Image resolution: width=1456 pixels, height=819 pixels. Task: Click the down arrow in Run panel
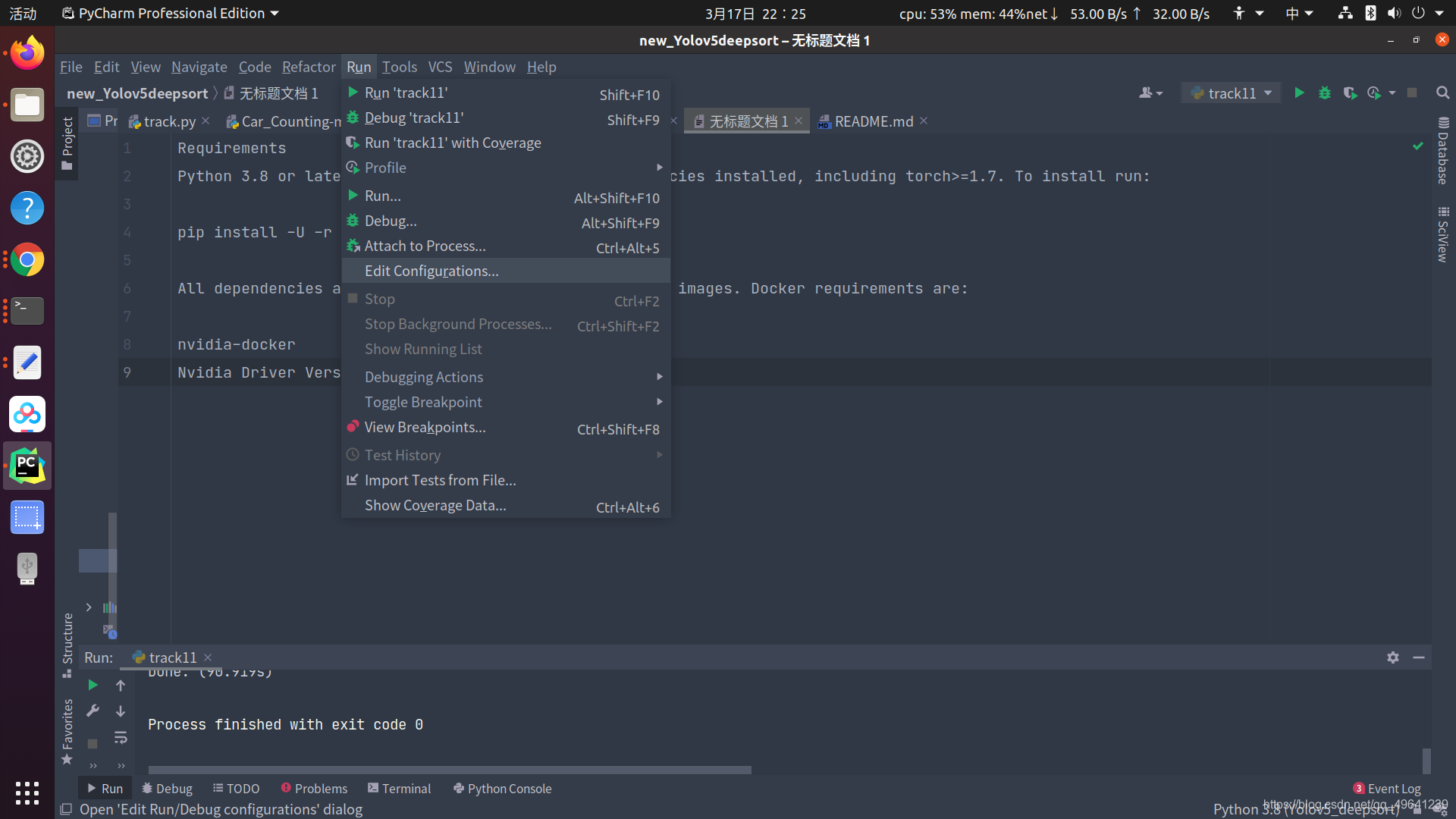coord(121,711)
